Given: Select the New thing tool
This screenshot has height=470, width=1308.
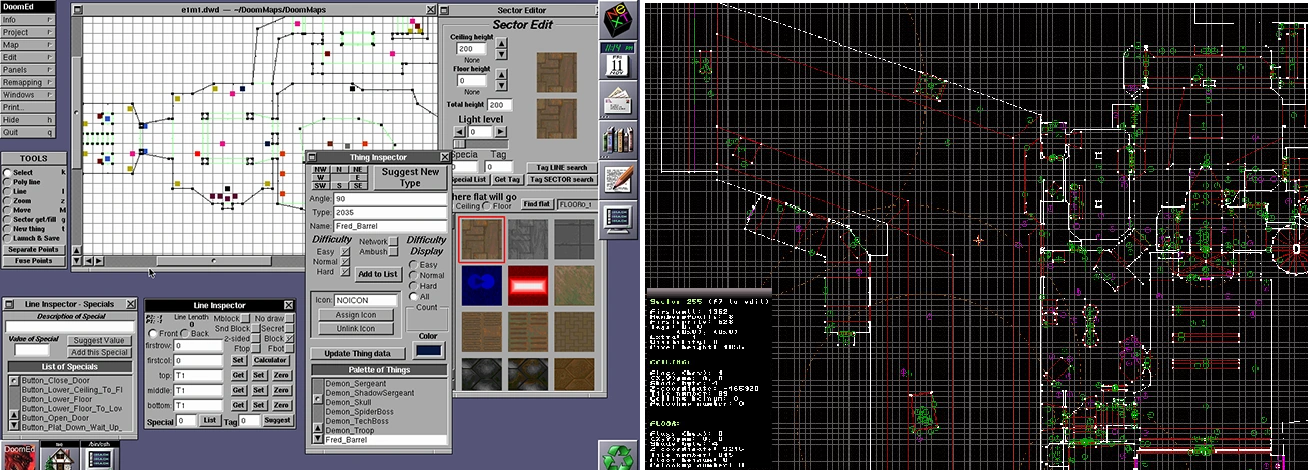Looking at the screenshot, I should tap(7, 229).
